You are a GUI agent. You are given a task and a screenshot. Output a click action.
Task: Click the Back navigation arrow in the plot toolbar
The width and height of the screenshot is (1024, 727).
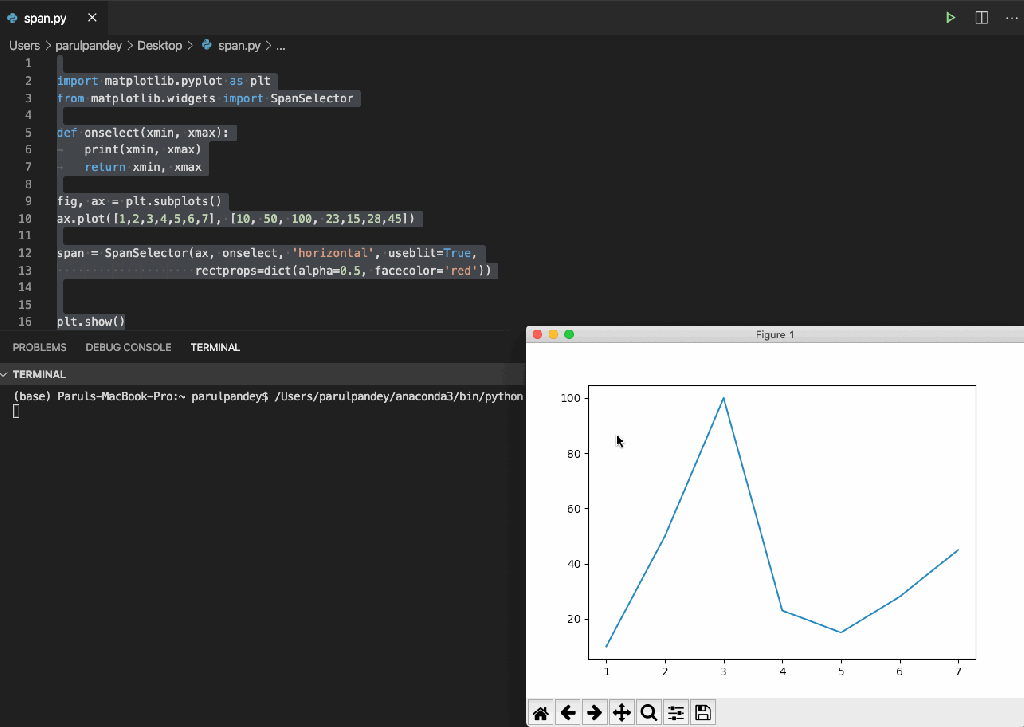(568, 712)
